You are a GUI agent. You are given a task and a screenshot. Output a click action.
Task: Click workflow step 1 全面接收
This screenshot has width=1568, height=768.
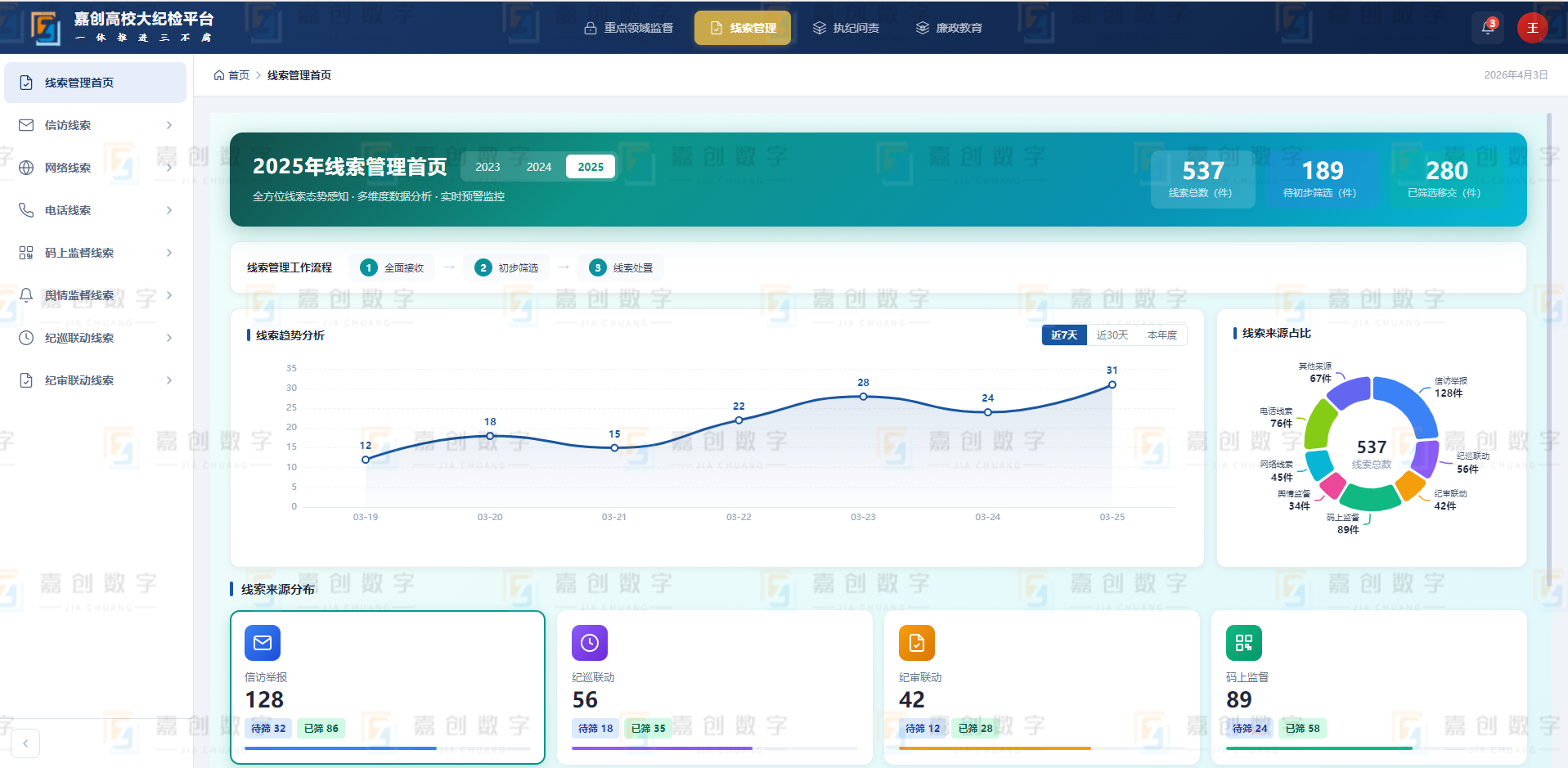point(392,267)
